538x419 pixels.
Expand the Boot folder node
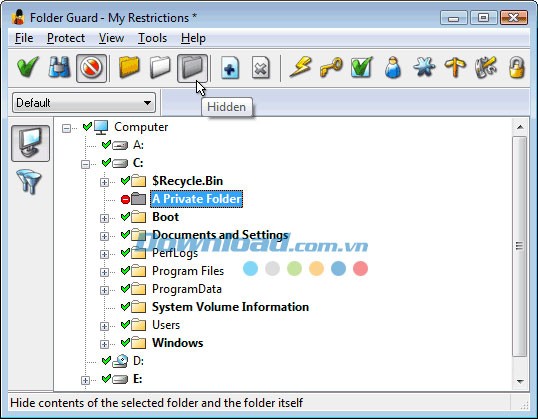click(104, 218)
